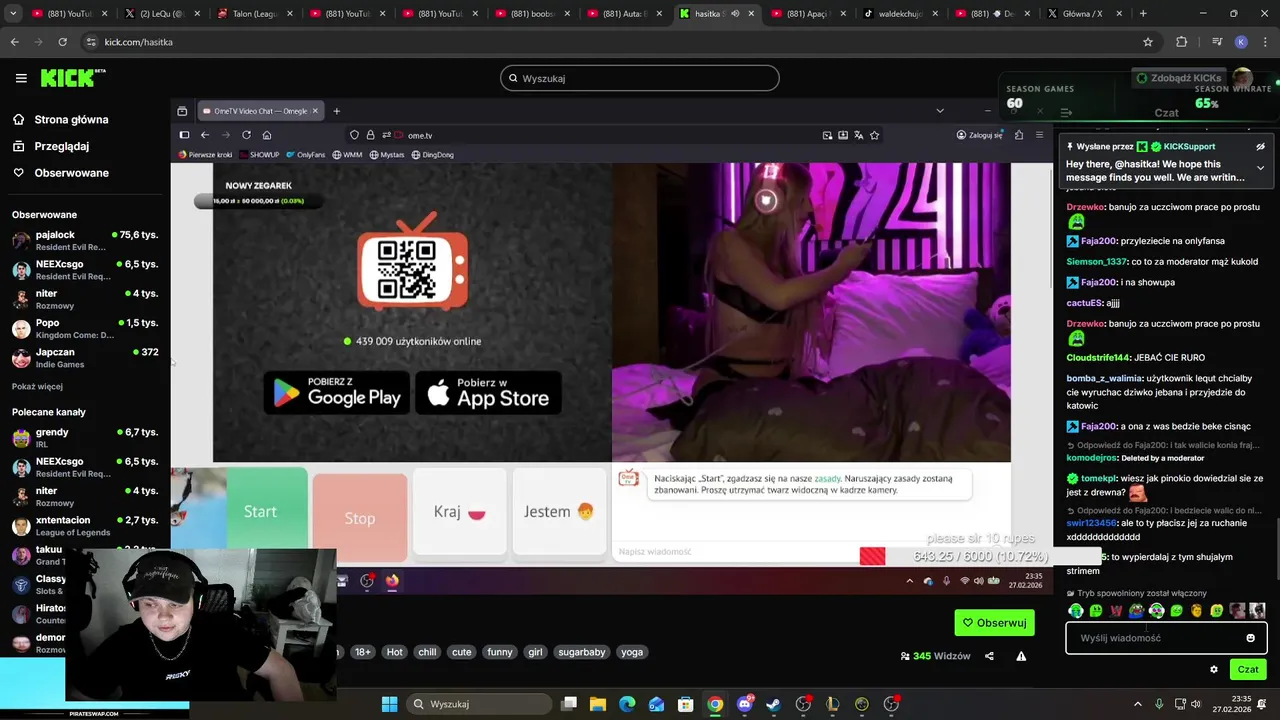The width and height of the screenshot is (1280, 720).
Task: Click the Google Play download badge
Action: point(337,393)
